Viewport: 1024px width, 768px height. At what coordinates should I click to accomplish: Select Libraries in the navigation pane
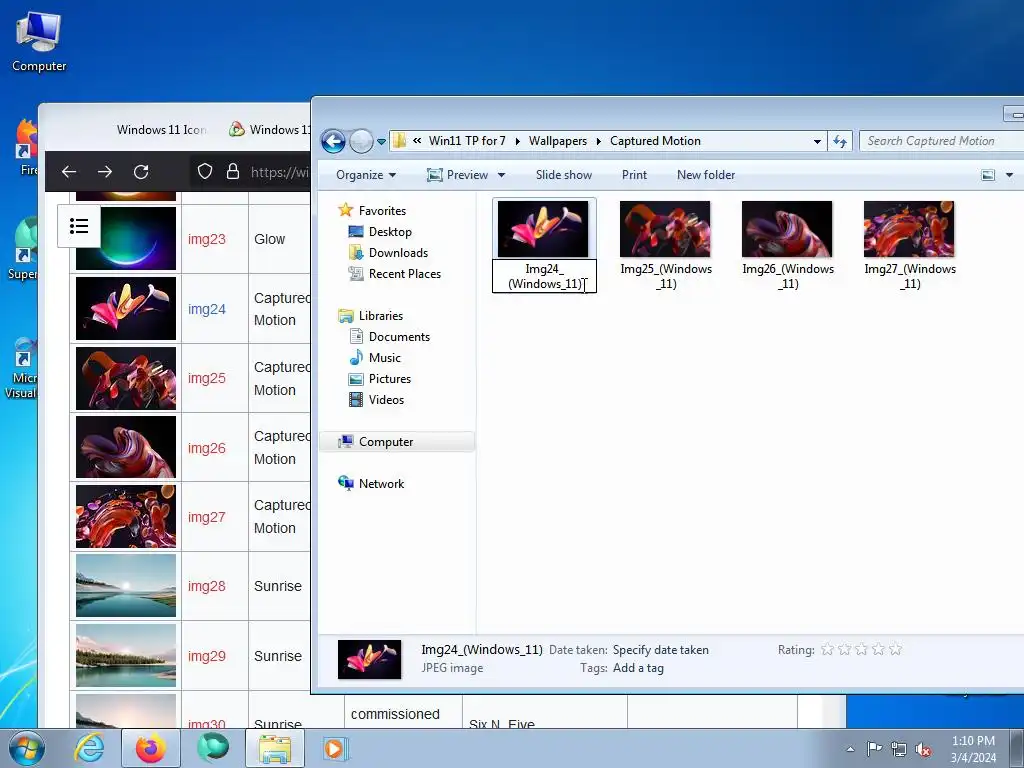[381, 316]
